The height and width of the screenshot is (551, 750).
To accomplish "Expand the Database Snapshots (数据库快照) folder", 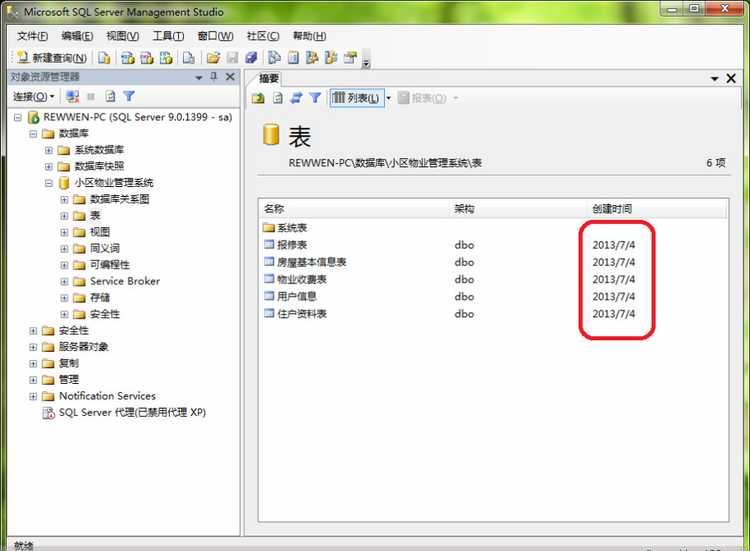I will click(49, 166).
